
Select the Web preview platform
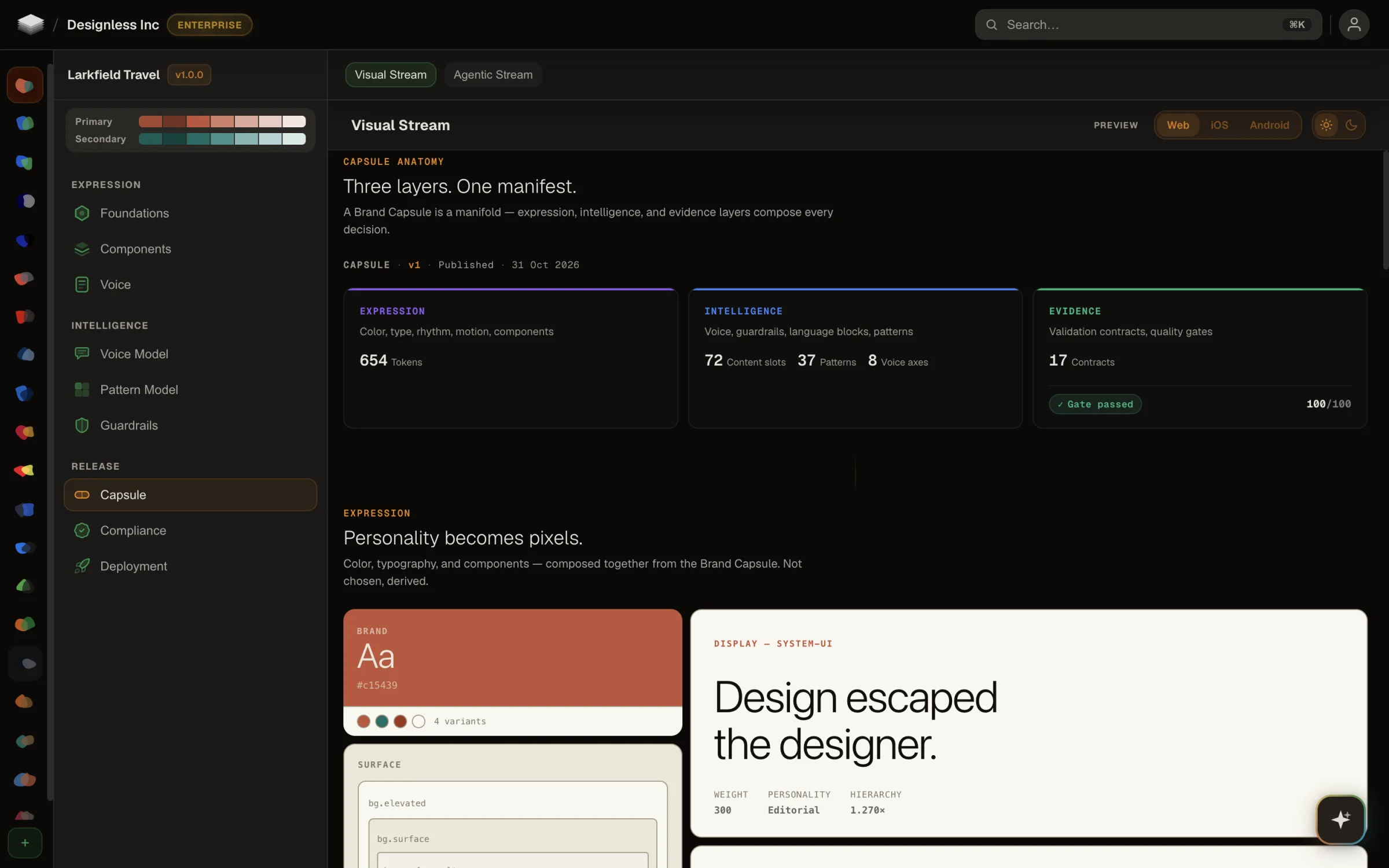[x=1178, y=125]
